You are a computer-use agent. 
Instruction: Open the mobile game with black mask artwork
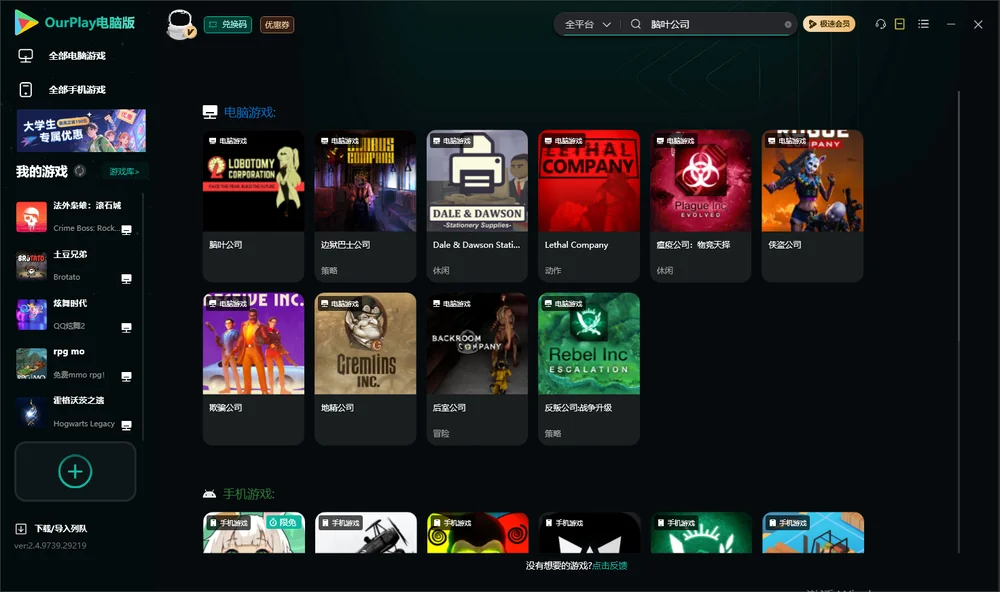click(589, 533)
